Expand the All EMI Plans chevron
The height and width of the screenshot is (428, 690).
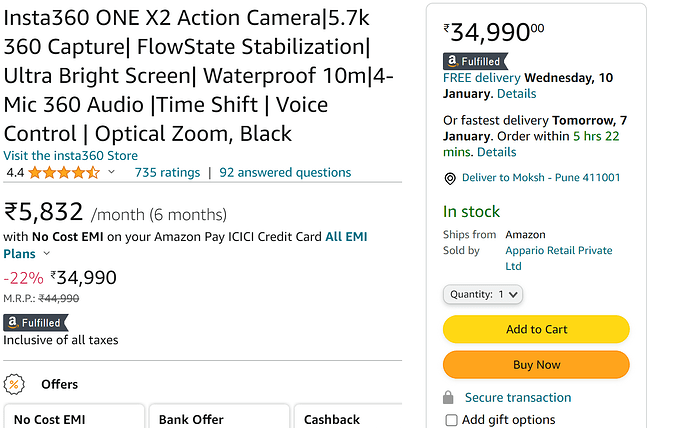click(x=46, y=254)
